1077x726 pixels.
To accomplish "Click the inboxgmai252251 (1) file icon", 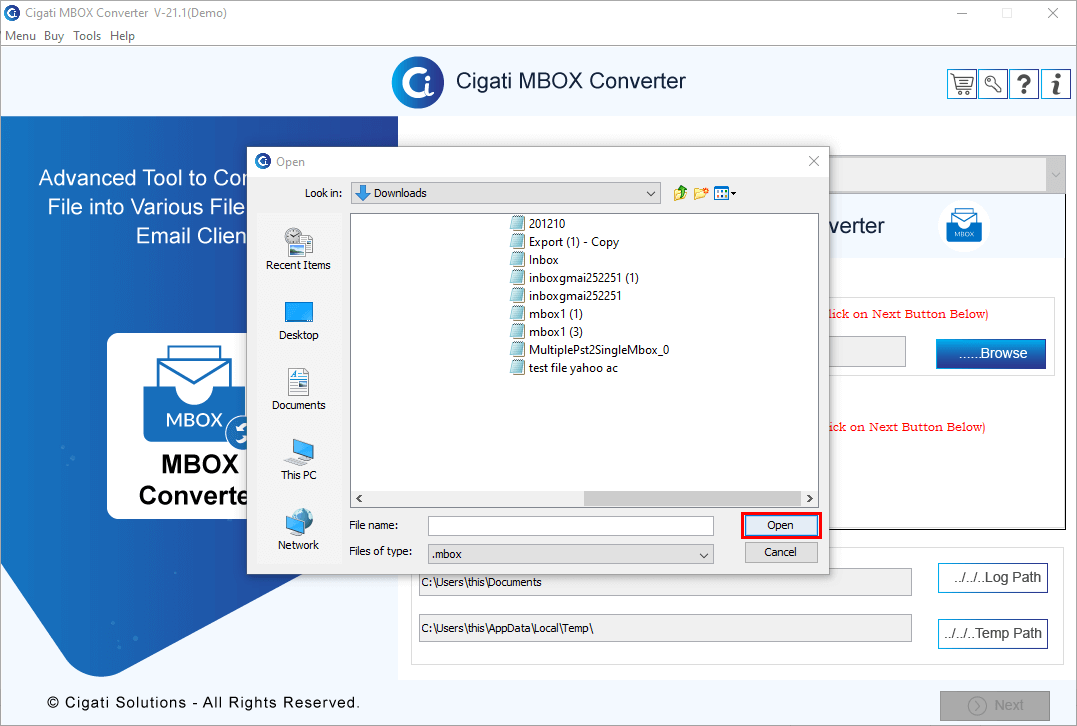I will (517, 277).
